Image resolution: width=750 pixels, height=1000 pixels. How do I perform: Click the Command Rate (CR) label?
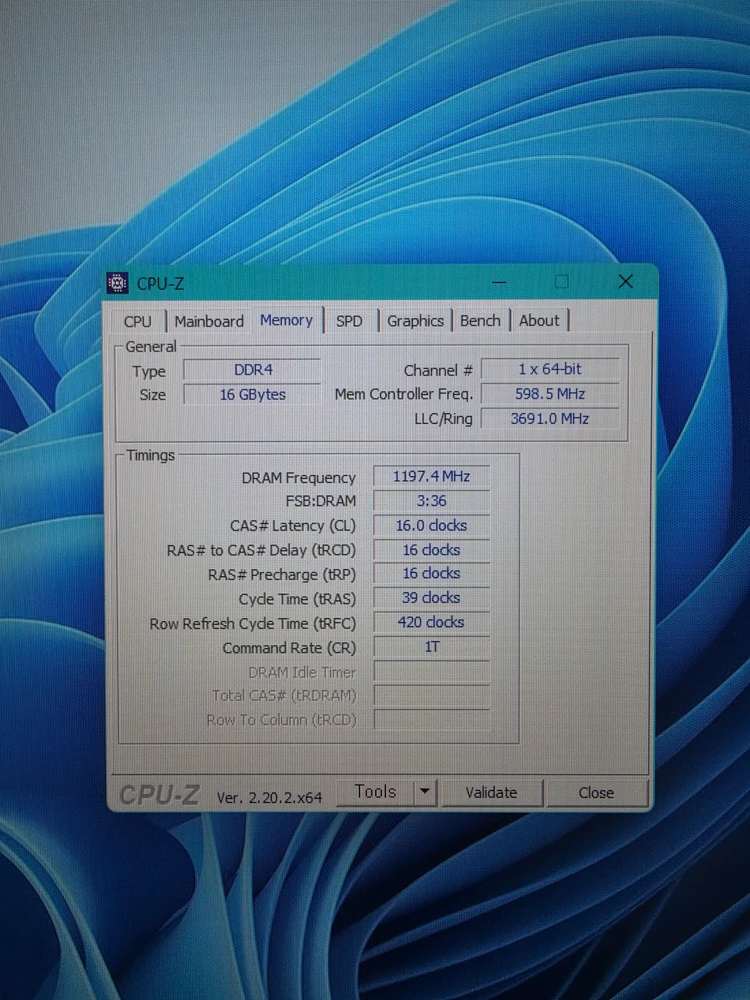(x=289, y=648)
